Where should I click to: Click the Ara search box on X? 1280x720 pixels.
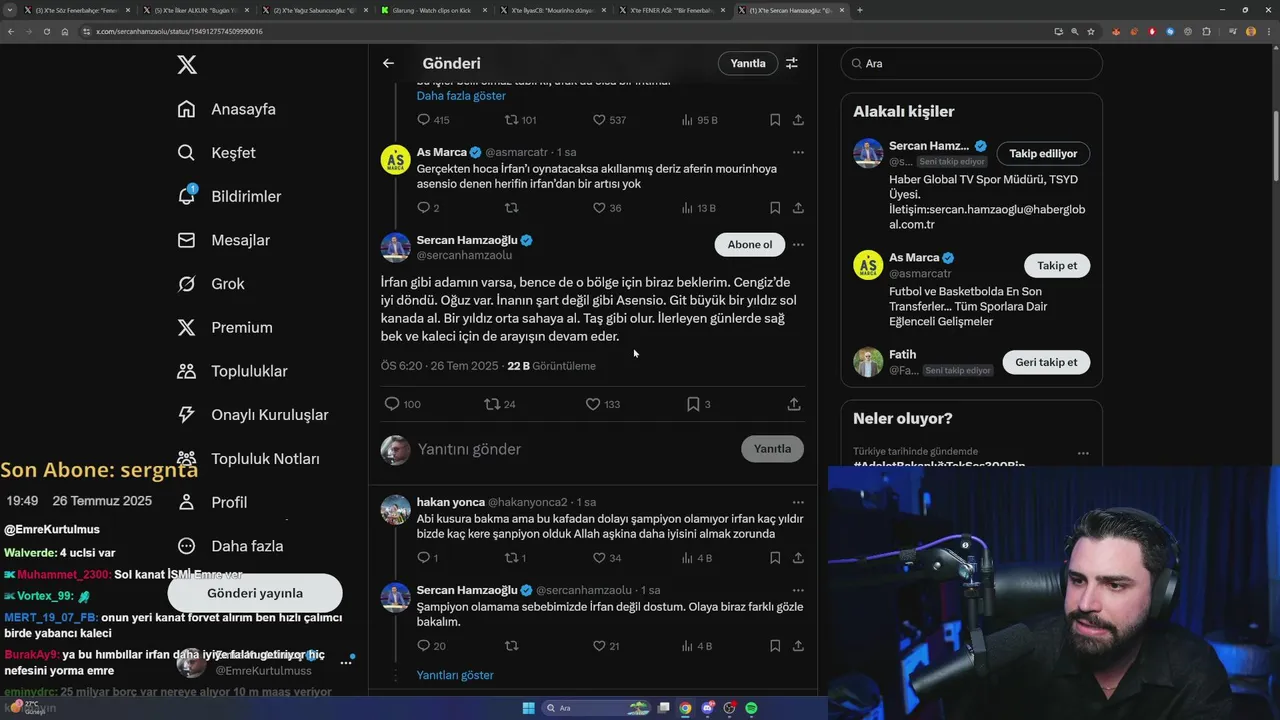tap(971, 63)
